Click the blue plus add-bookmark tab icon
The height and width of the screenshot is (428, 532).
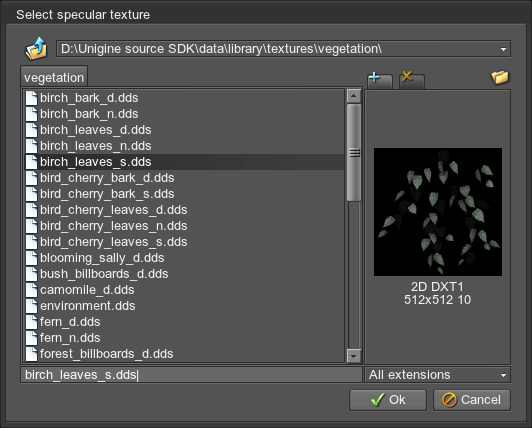pyautogui.click(x=374, y=77)
